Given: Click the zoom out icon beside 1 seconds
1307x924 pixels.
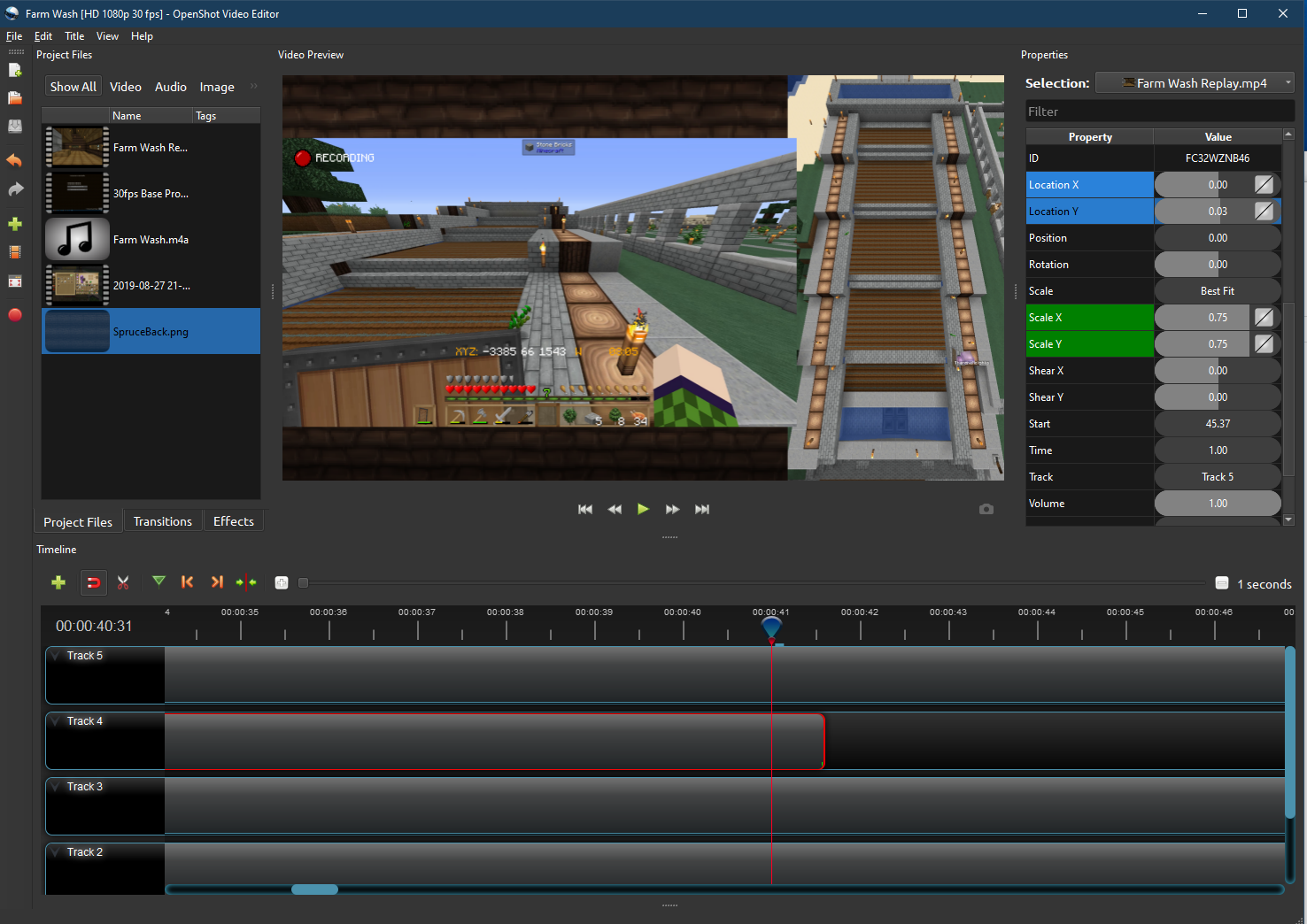Looking at the screenshot, I should pos(1222,583).
